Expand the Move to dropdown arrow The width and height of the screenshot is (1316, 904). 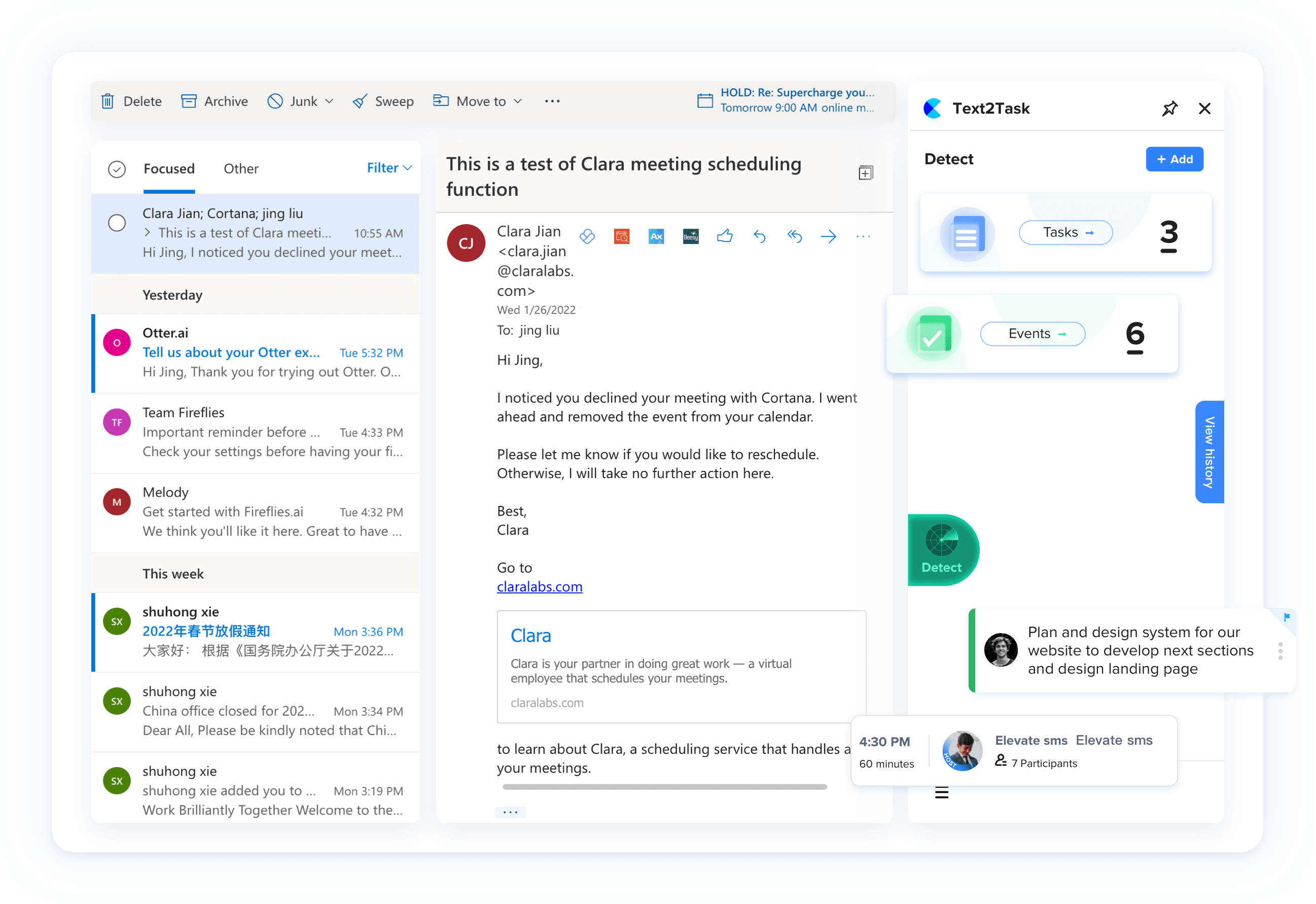518,101
